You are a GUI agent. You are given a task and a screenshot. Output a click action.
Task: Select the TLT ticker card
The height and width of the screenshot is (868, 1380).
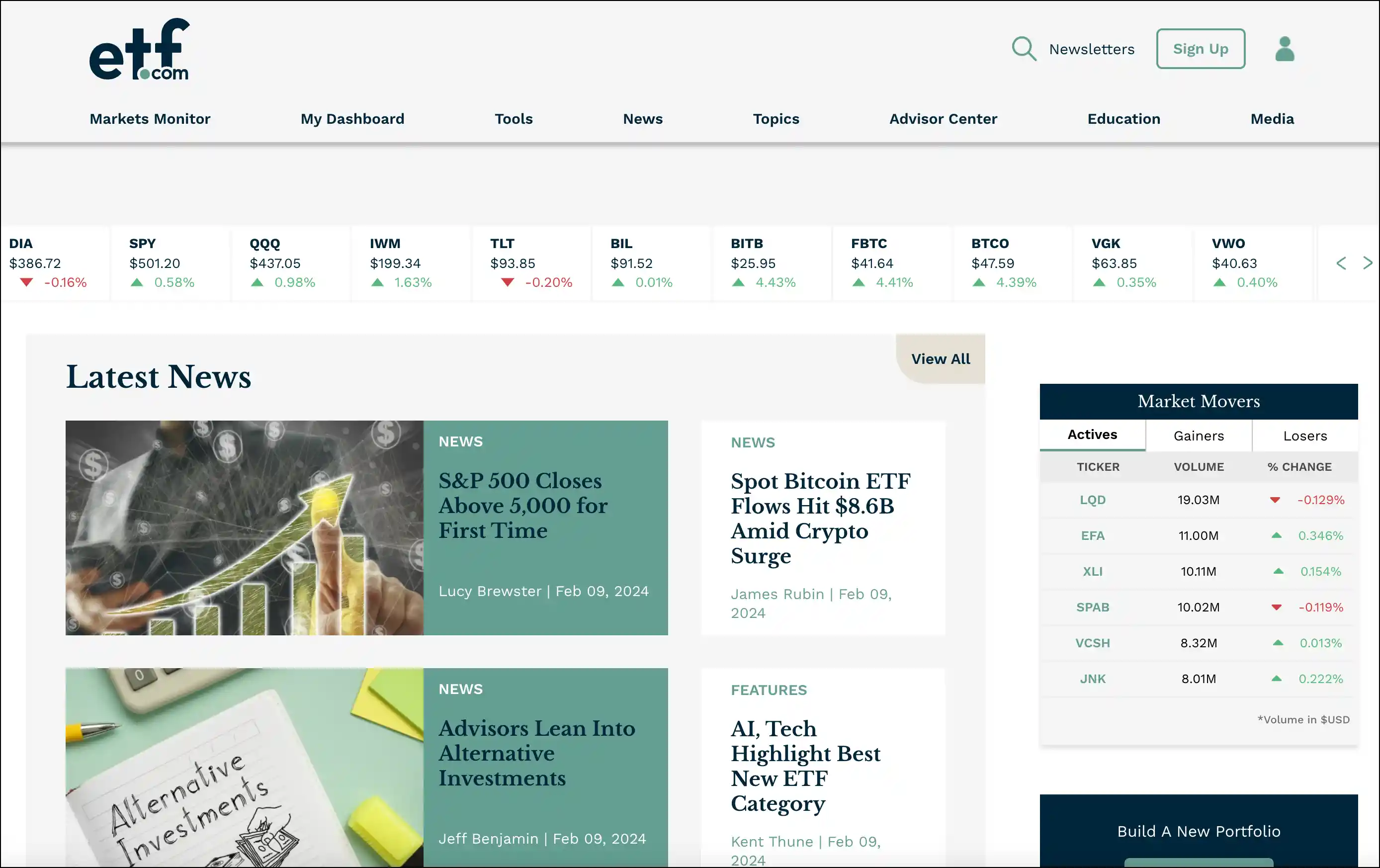coord(532,263)
